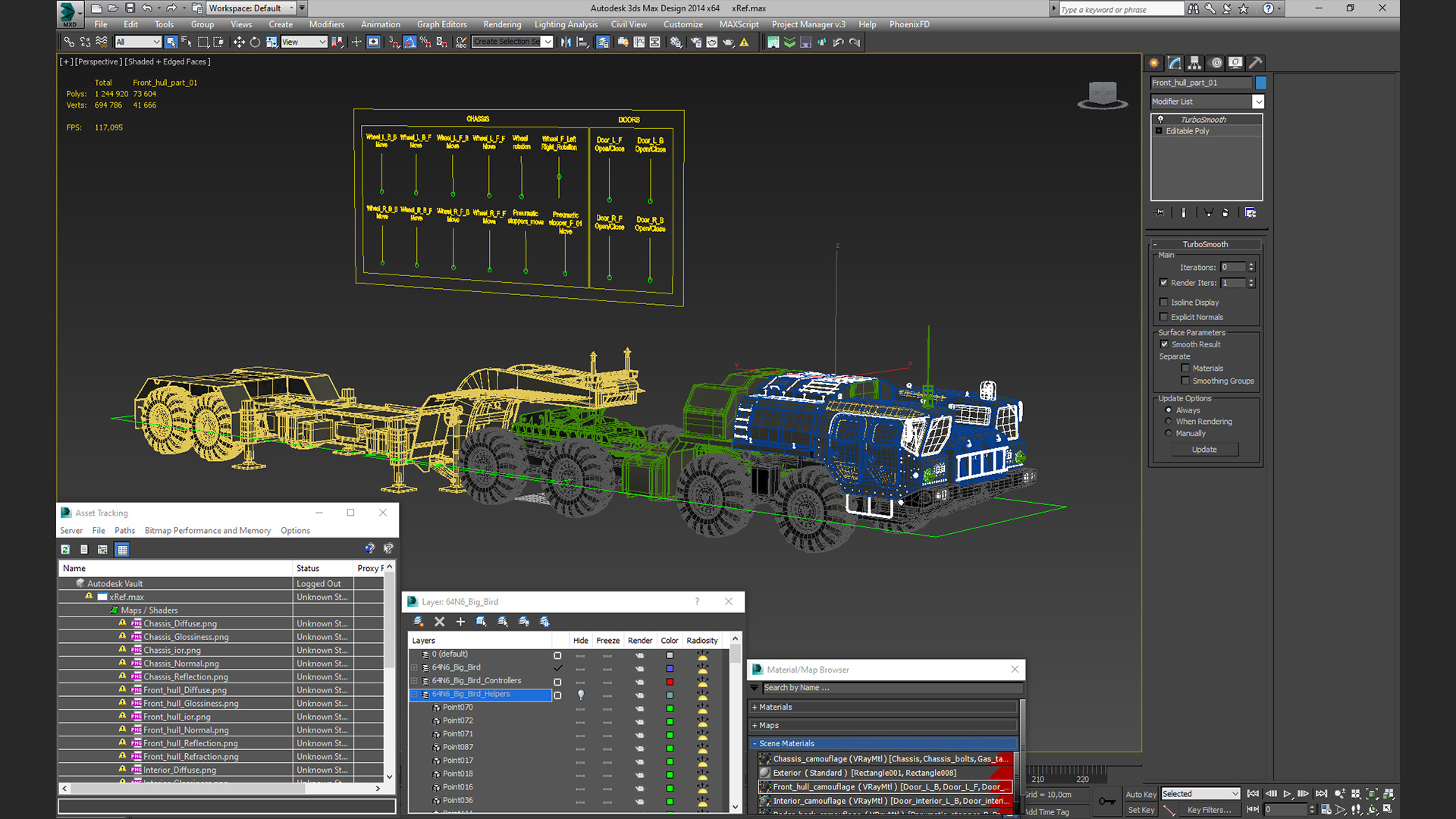Viewport: 1456px width, 819px height.
Task: Select the Move tool in main toolbar
Action: [239, 42]
